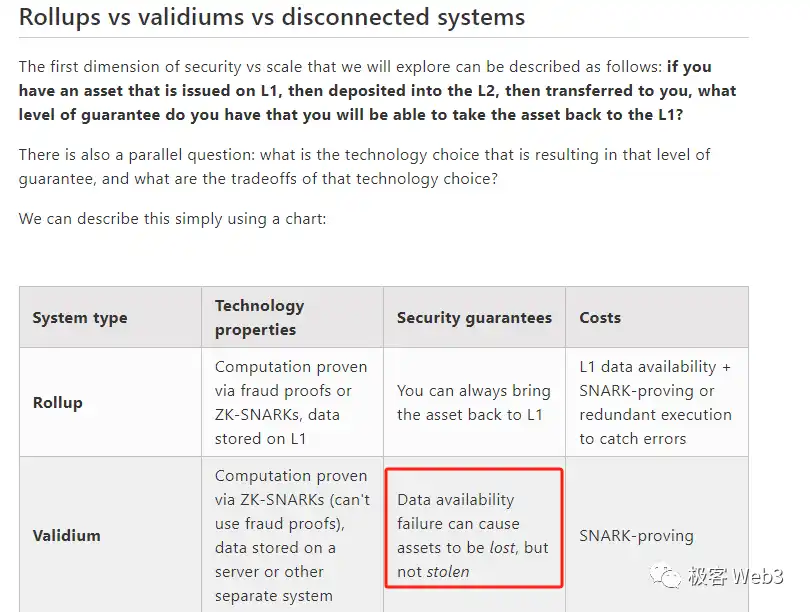Click the italic word stolen in the table
This screenshot has height=612, width=810.
pyautogui.click(x=448, y=572)
